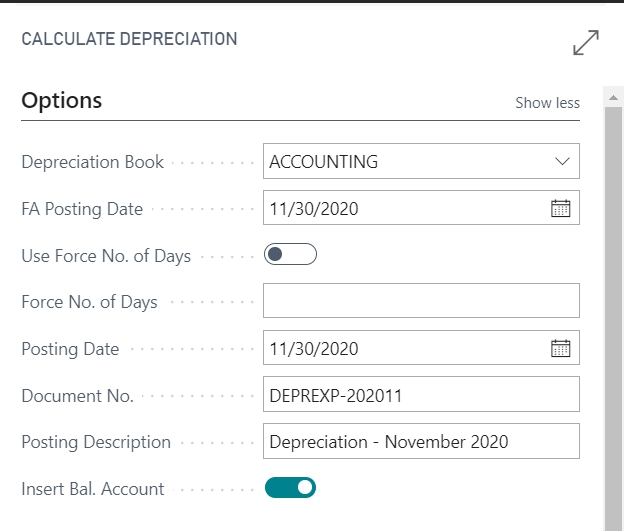
Task: Click the Posting Date input value
Action: coord(314,349)
